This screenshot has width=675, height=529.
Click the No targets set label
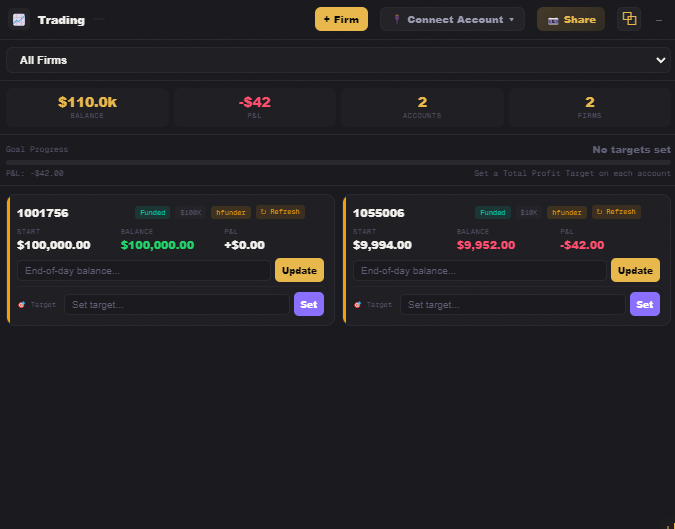tap(632, 150)
